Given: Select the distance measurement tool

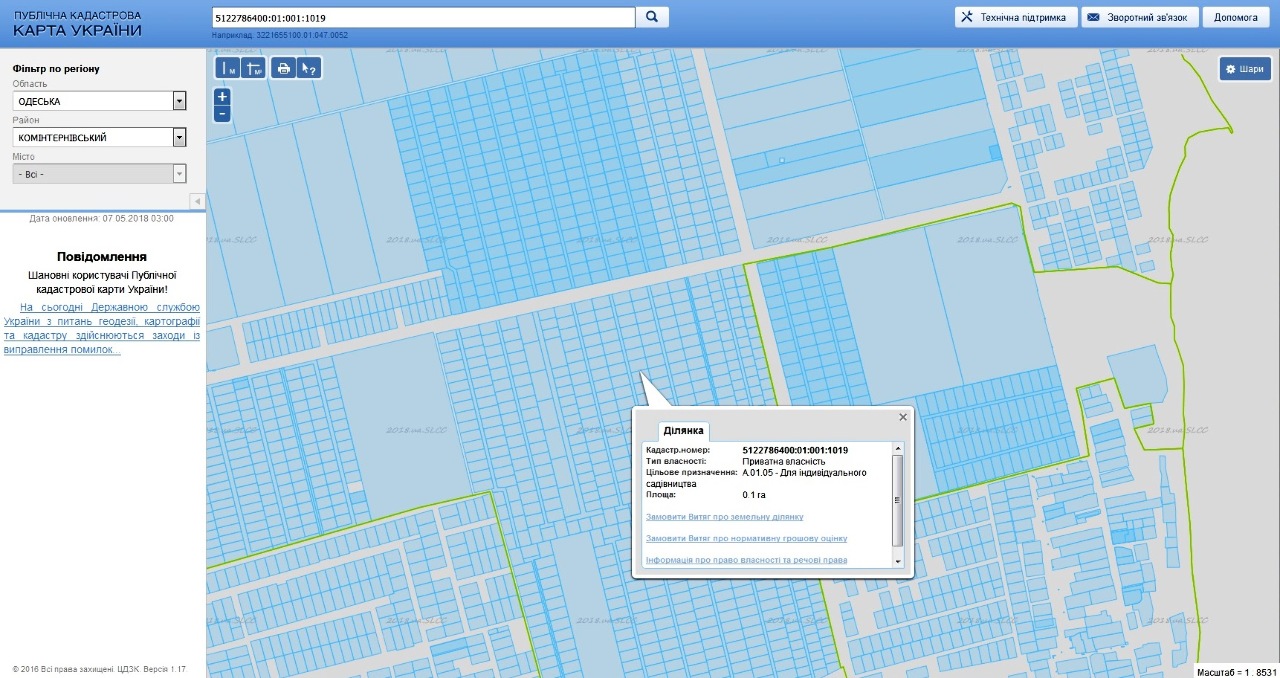Looking at the screenshot, I should pyautogui.click(x=228, y=68).
